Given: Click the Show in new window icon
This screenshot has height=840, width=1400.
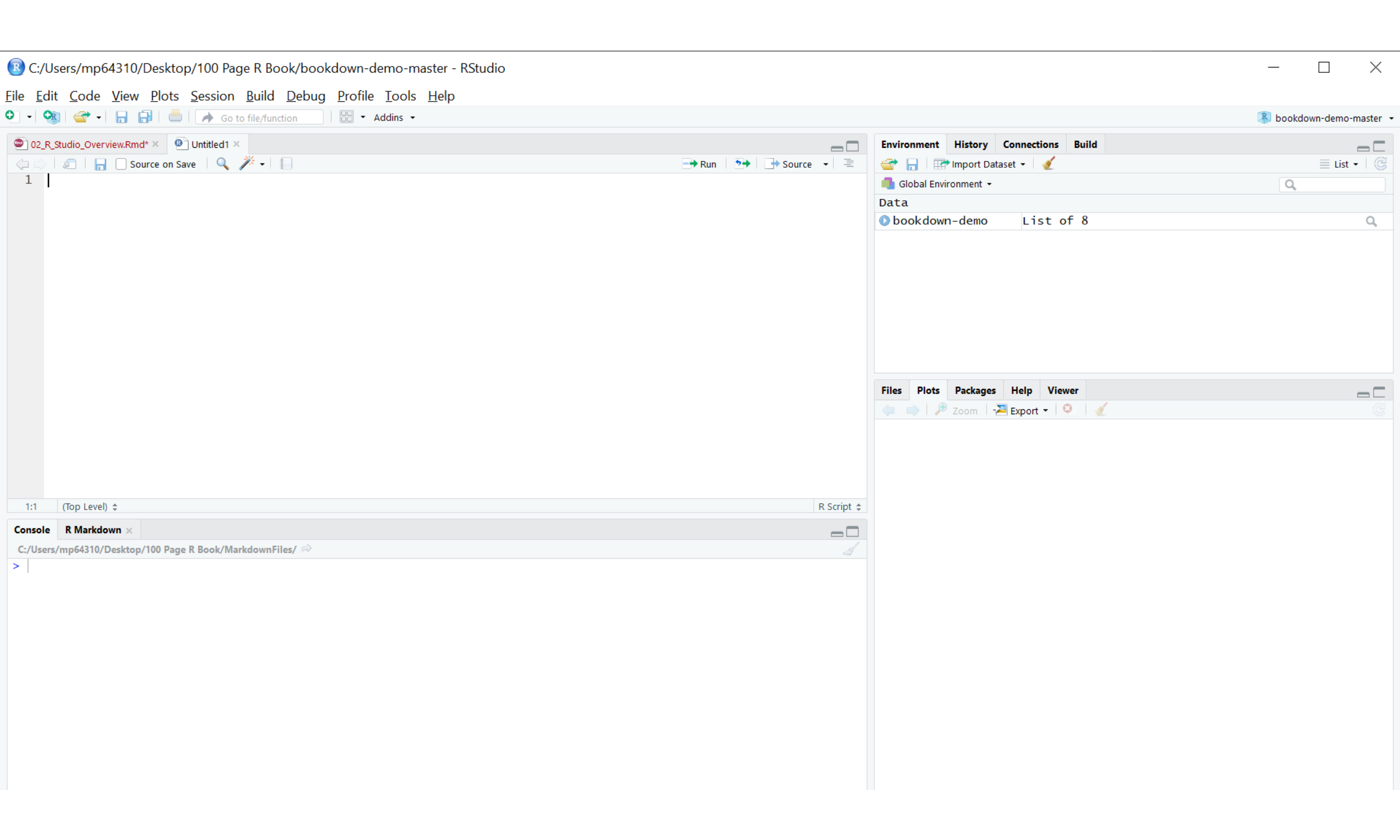Looking at the screenshot, I should pyautogui.click(x=70, y=164).
